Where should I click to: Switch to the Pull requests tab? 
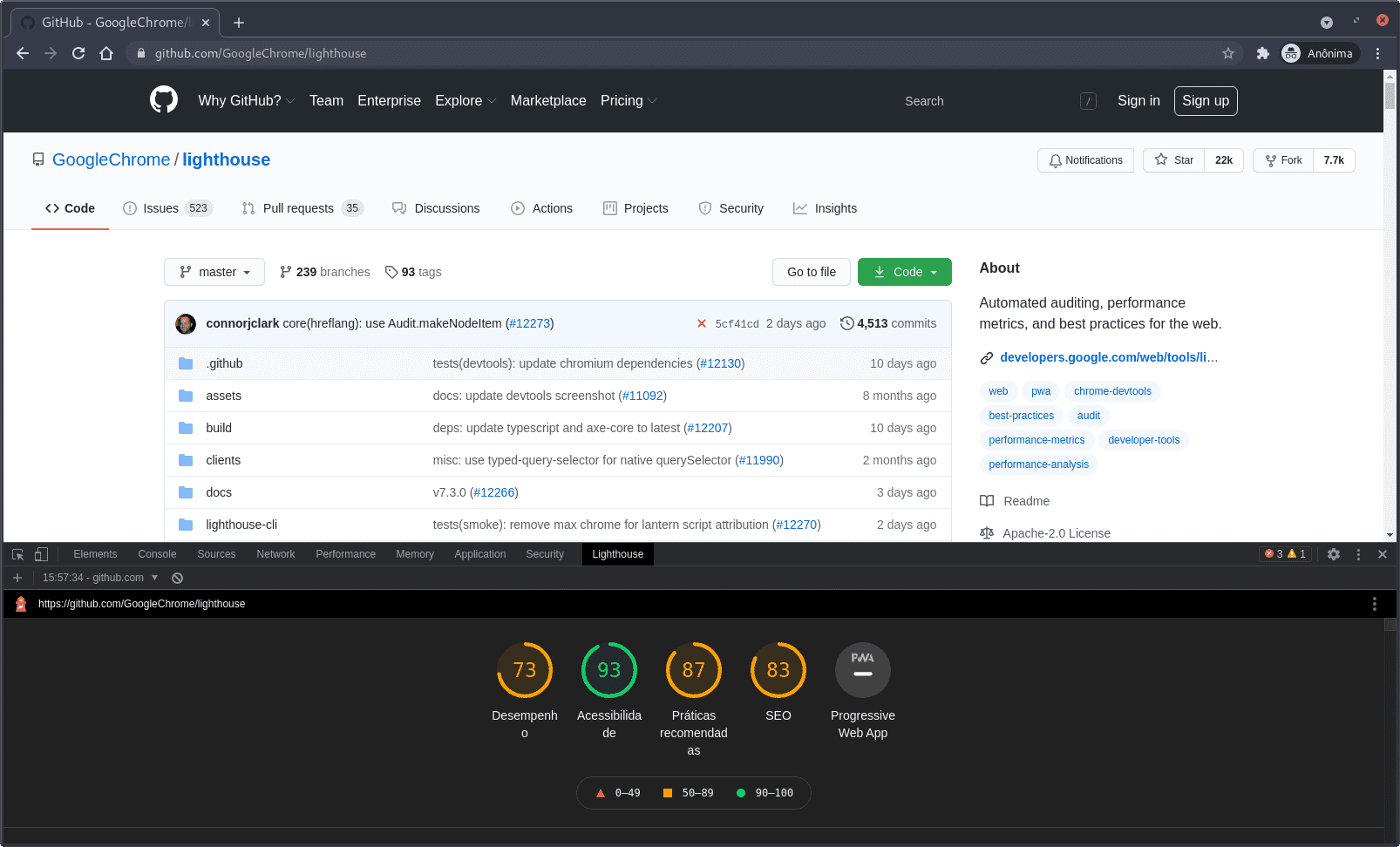(302, 208)
